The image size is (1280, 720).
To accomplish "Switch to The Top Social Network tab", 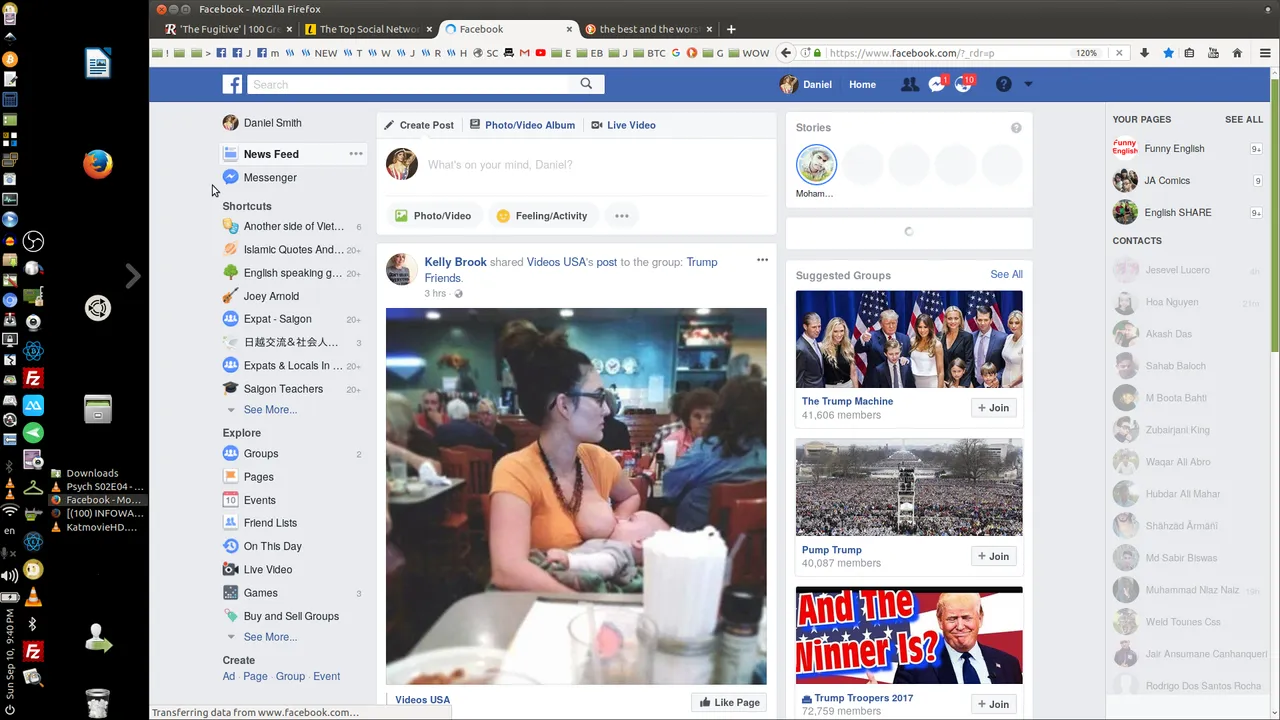I will tap(368, 29).
